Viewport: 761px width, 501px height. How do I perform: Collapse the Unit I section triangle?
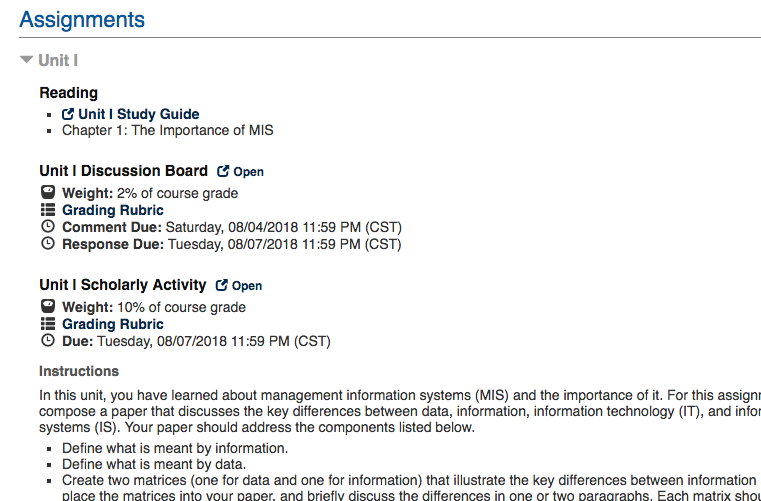(x=26, y=60)
